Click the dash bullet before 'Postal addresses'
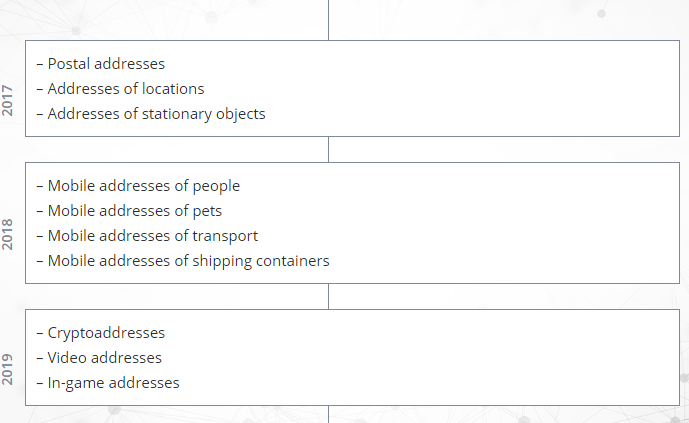The image size is (689, 423). pos(39,64)
